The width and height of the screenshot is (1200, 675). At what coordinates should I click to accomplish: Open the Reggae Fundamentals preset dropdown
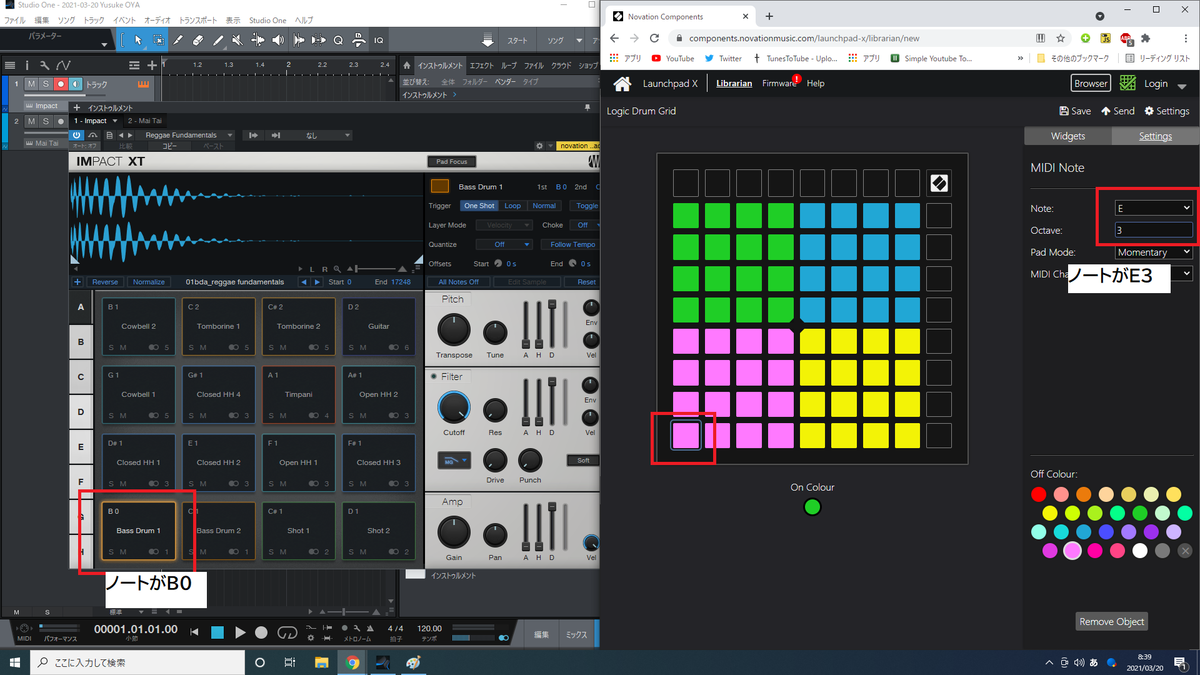point(188,135)
